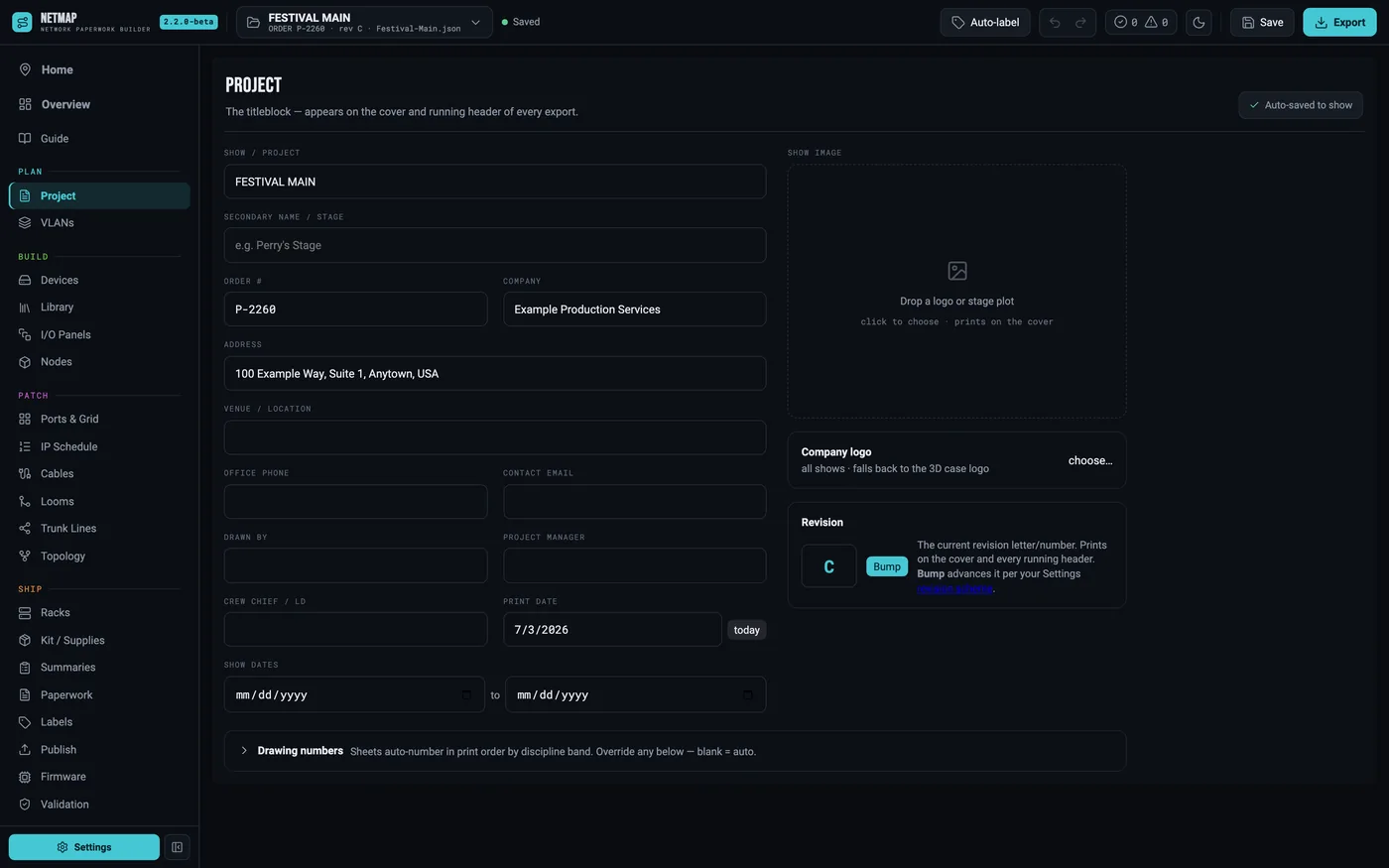
Task: Click the undo arrow icon
Action: click(x=1055, y=22)
